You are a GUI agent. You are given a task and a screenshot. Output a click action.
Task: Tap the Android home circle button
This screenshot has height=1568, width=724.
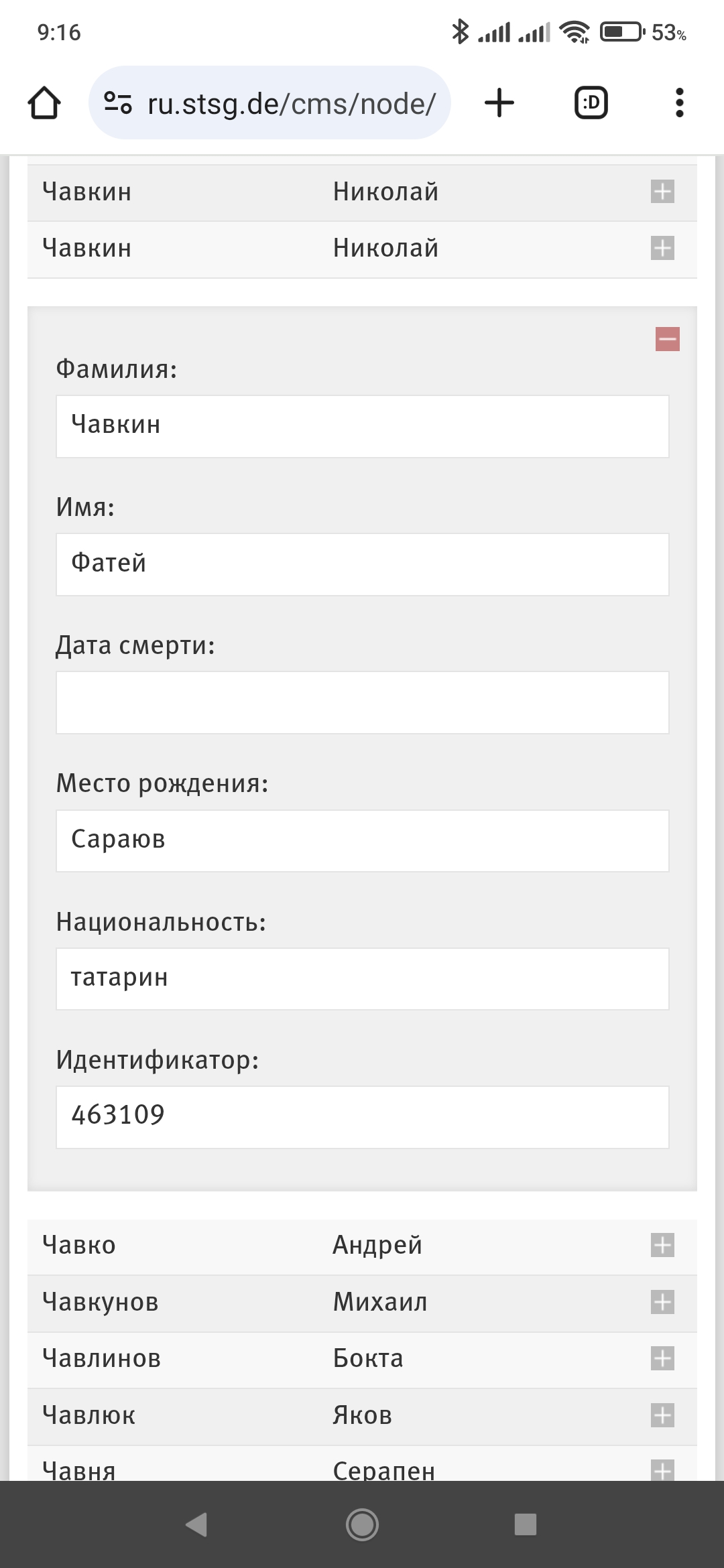[362, 1524]
